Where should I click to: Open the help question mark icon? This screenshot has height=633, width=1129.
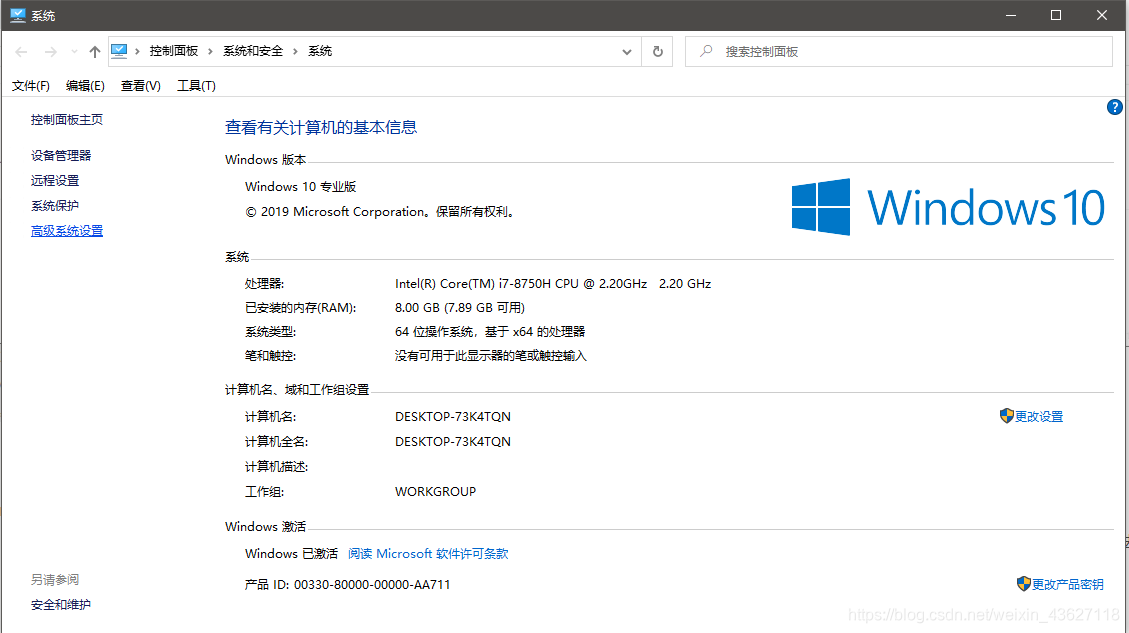1114,107
